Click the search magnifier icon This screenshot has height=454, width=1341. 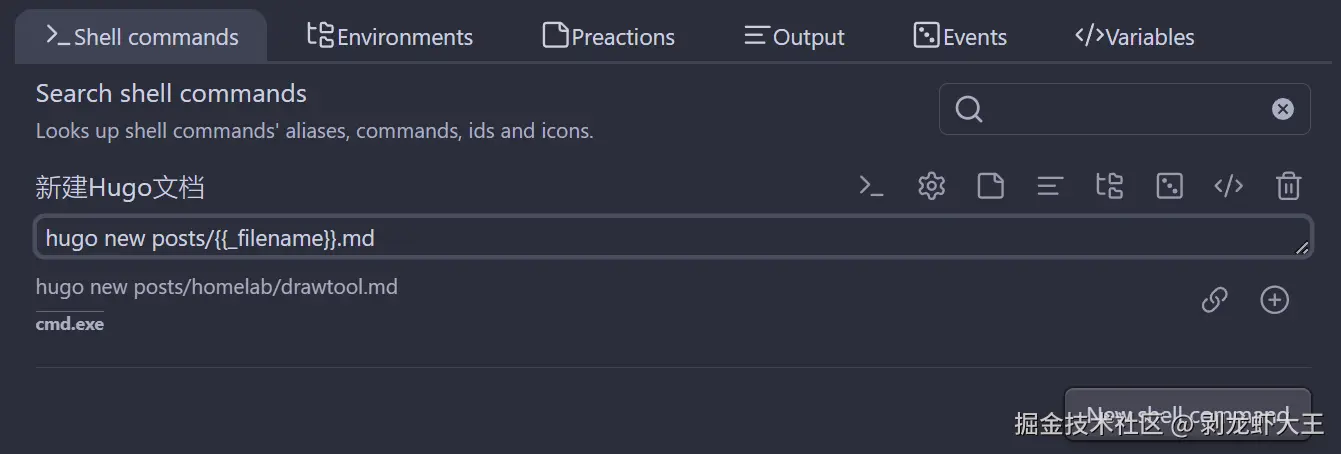968,109
